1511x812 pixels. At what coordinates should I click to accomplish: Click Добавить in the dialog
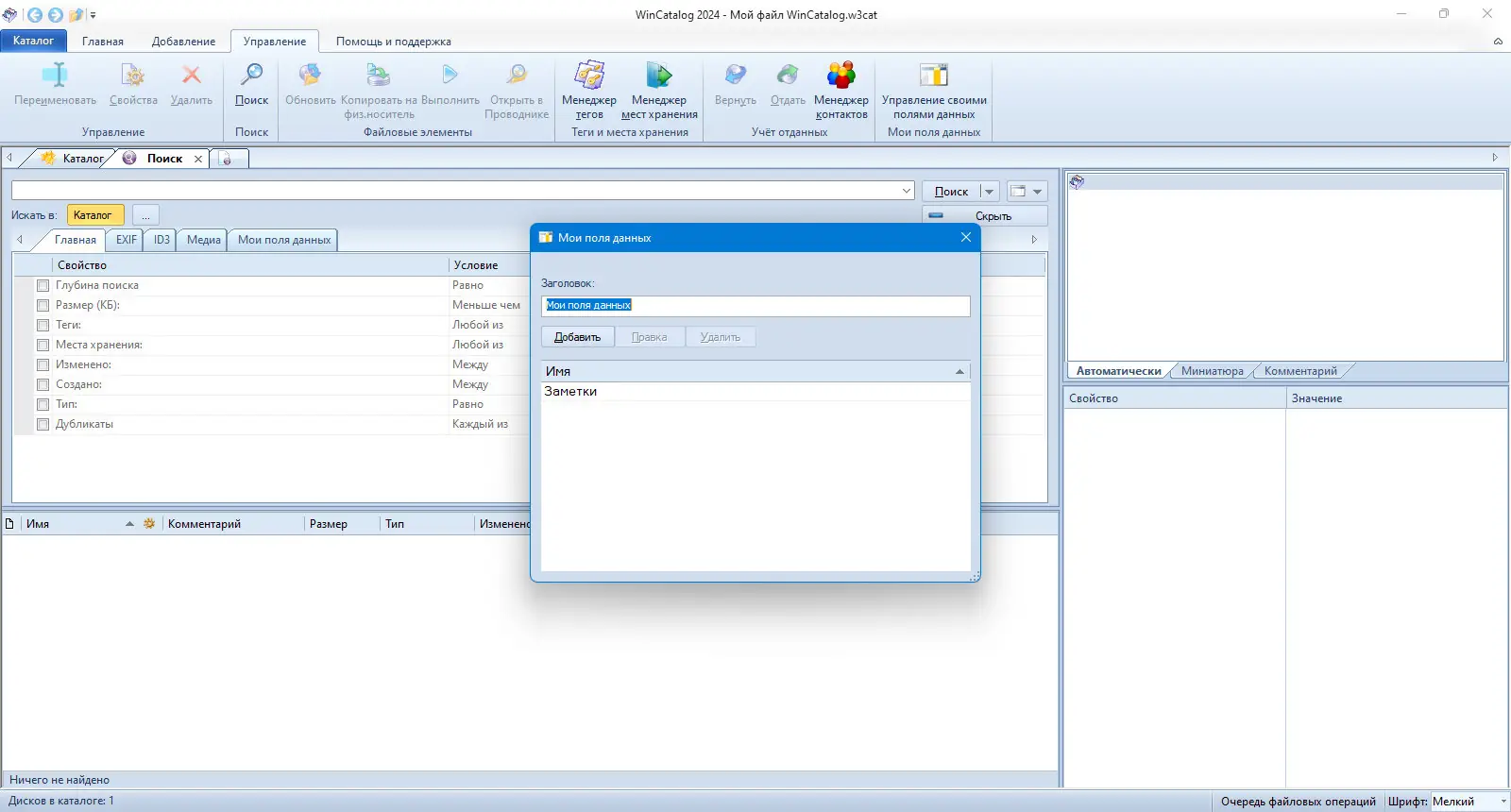pos(577,337)
